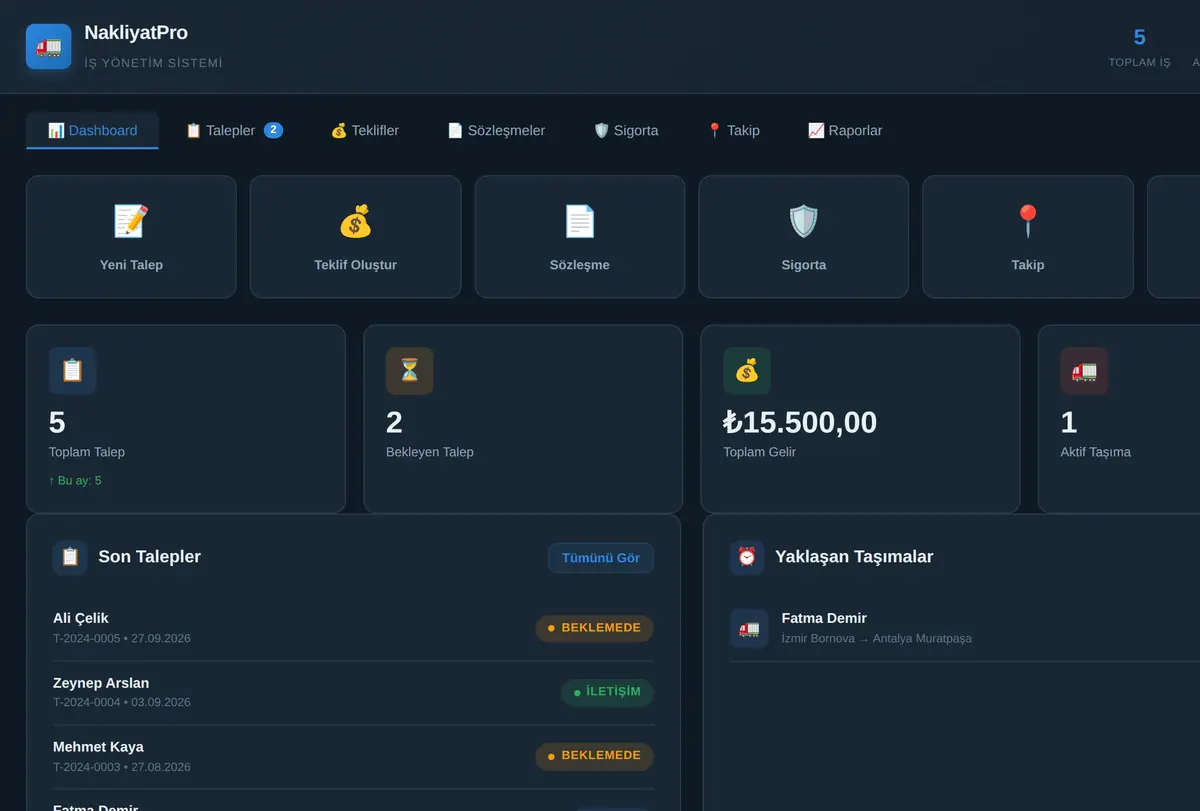Open the Teklifler tab

tap(365, 130)
